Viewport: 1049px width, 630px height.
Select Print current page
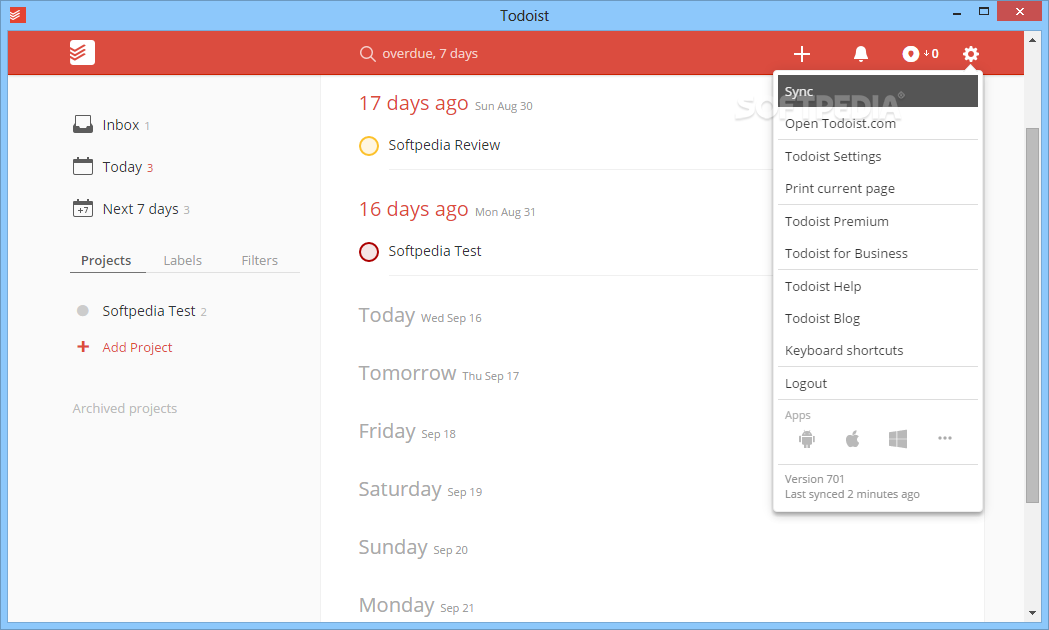(x=878, y=188)
